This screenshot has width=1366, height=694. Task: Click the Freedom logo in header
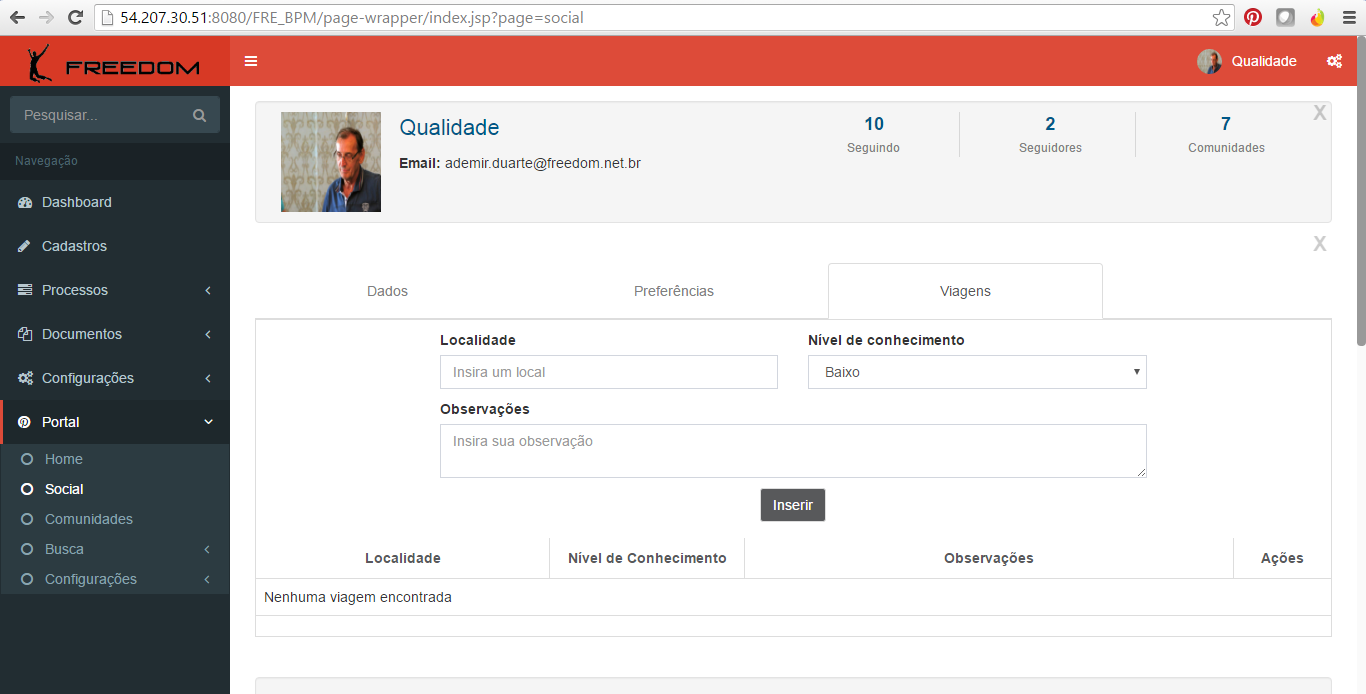coord(114,65)
